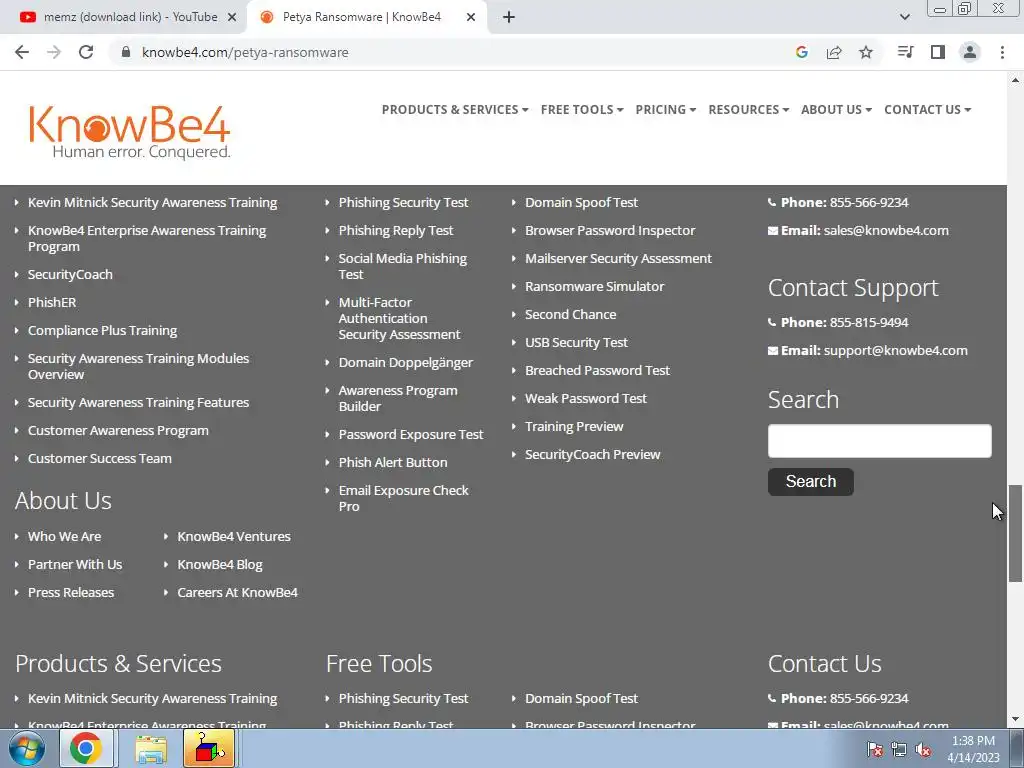Viewport: 1024px width, 768px height.
Task: Open Weak Password Test link
Action: [x=586, y=399]
